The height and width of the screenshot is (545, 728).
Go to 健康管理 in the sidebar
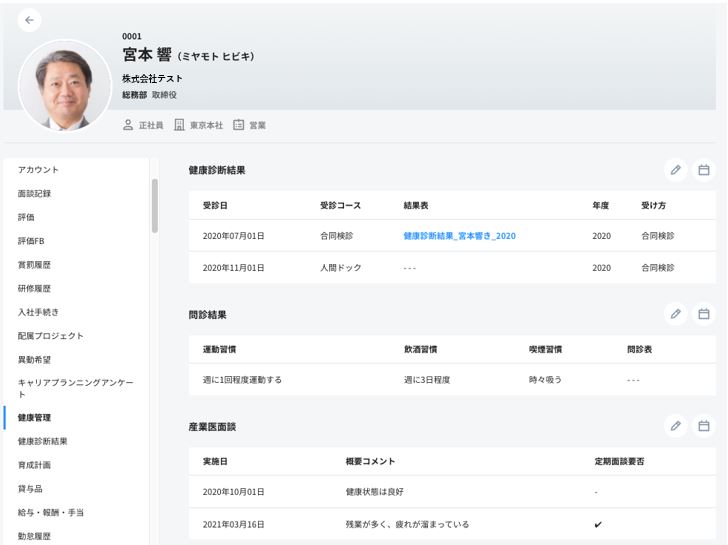coord(34,417)
